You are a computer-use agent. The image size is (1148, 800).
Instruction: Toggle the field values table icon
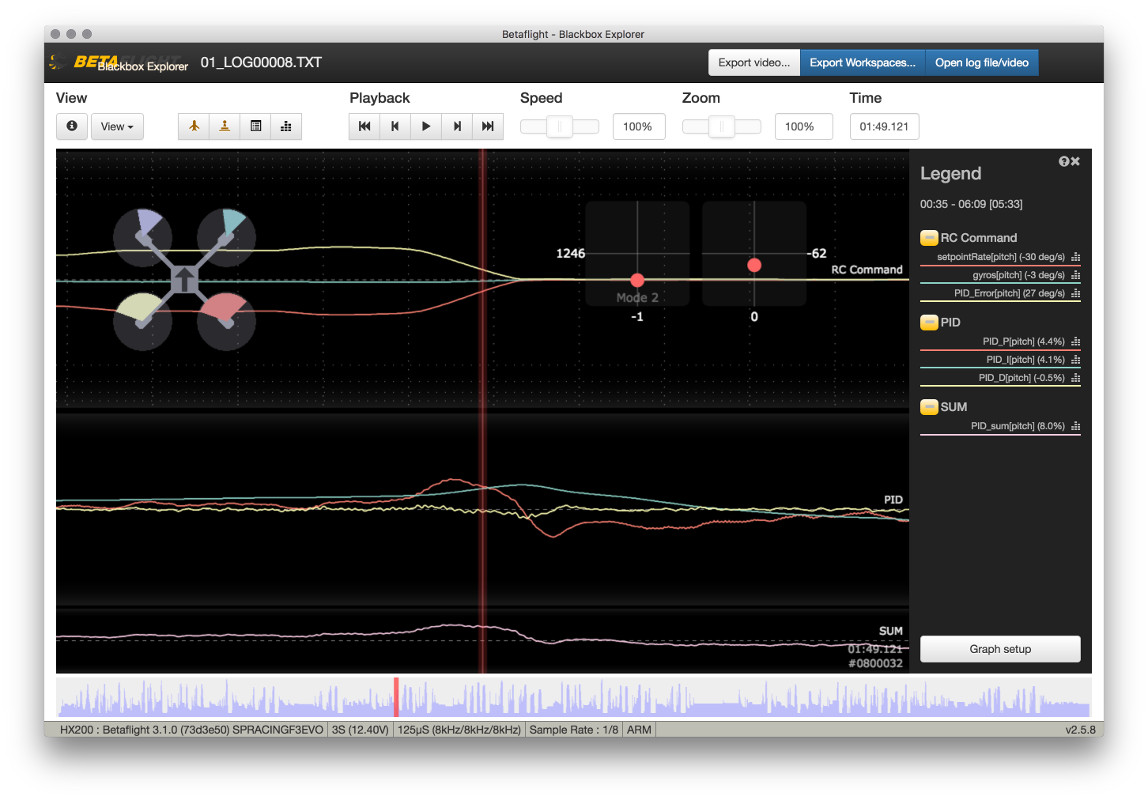[256, 126]
